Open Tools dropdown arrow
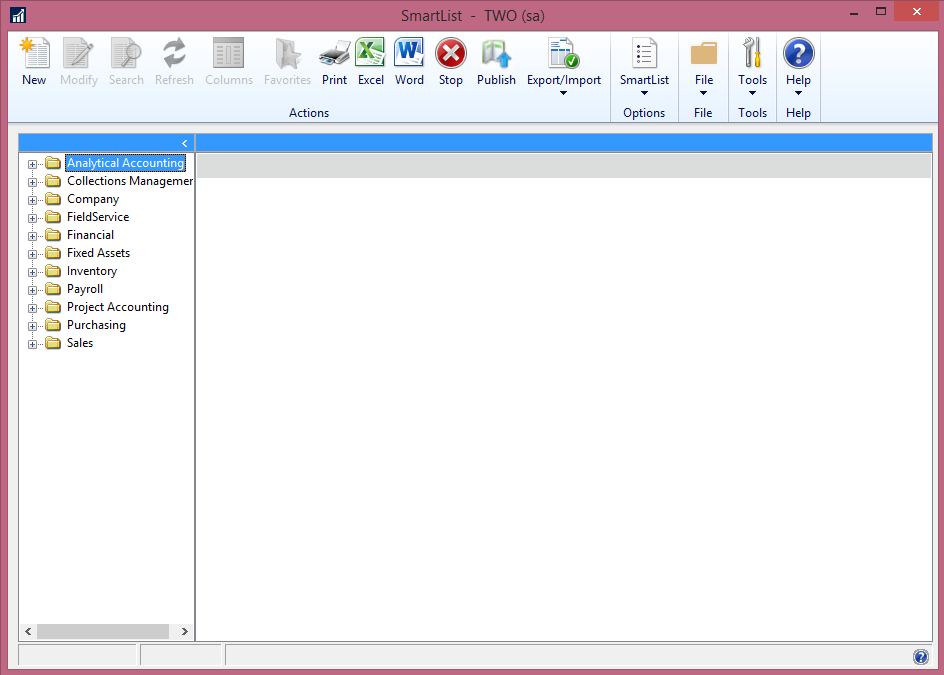Screen dimensions: 944x675 point(752,93)
